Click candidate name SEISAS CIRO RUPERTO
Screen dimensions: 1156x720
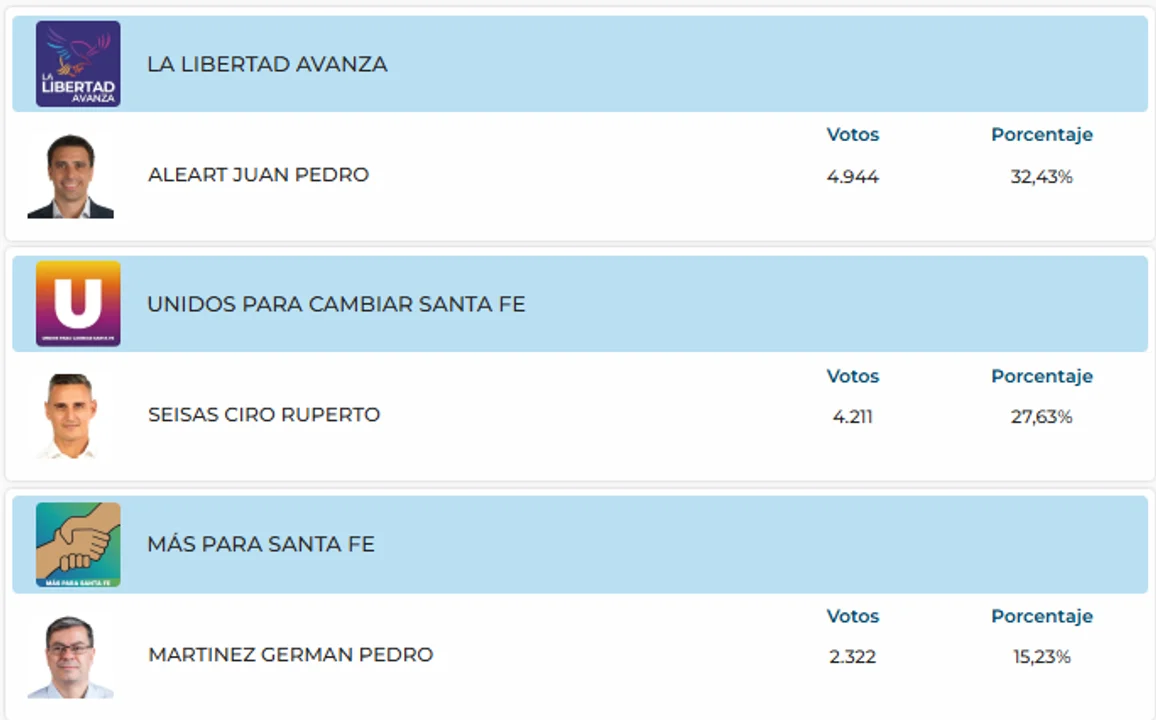(264, 415)
